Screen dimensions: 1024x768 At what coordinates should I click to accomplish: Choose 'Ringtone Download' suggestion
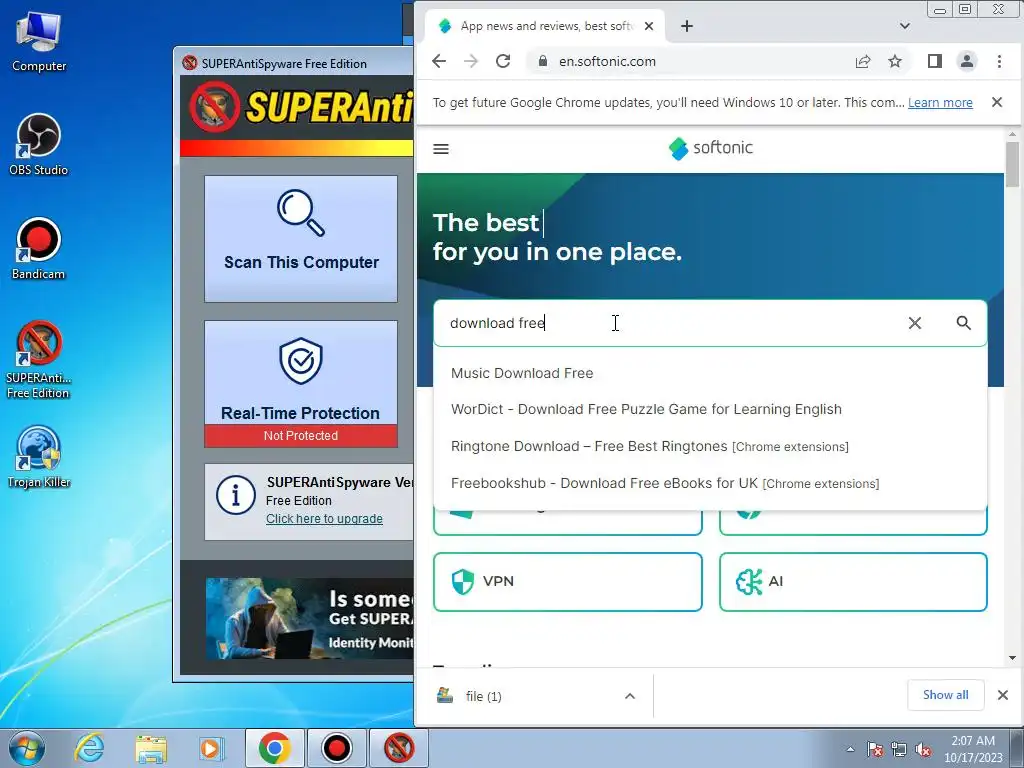coord(710,447)
